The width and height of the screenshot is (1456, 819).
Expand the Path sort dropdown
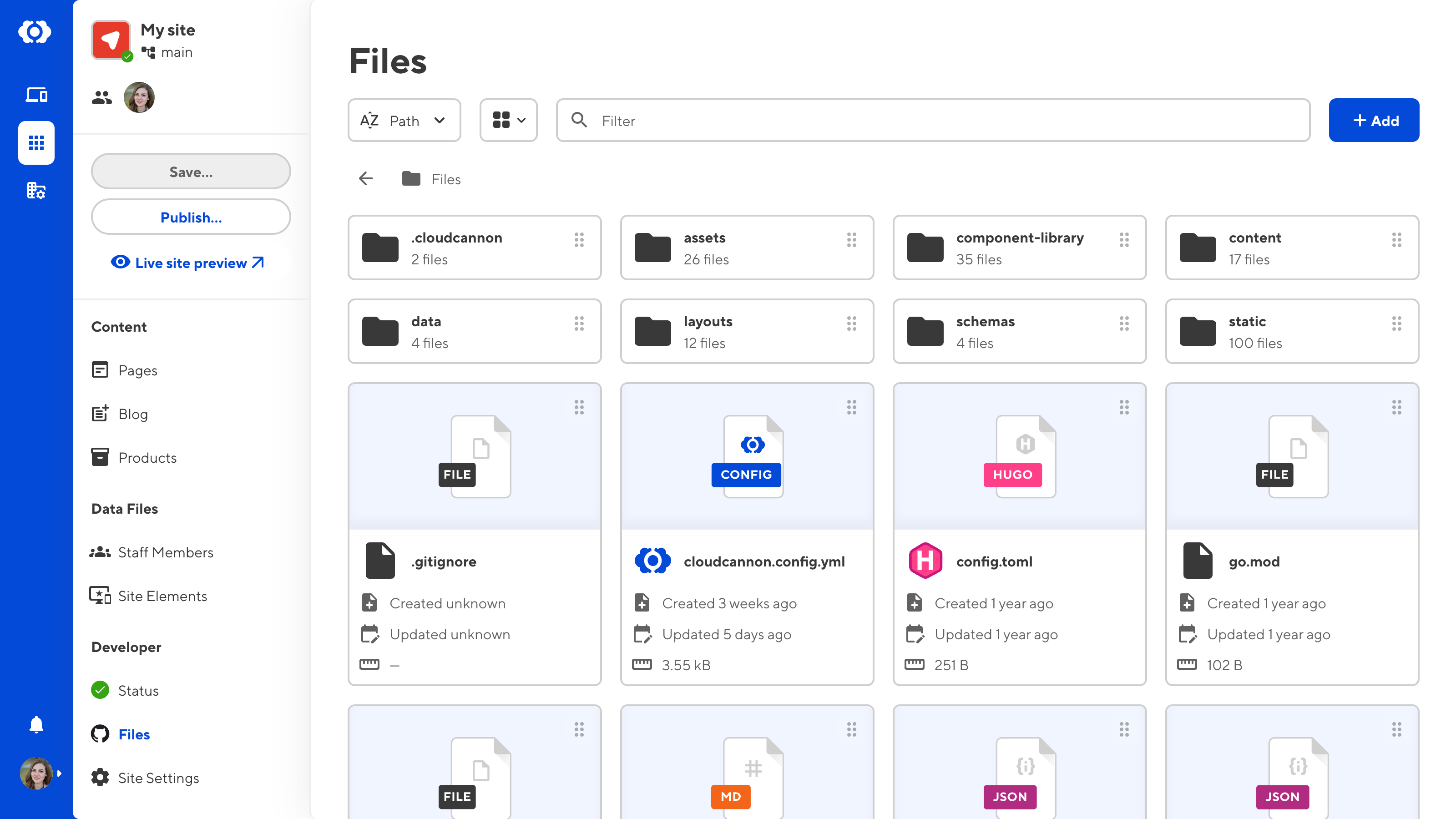point(400,120)
